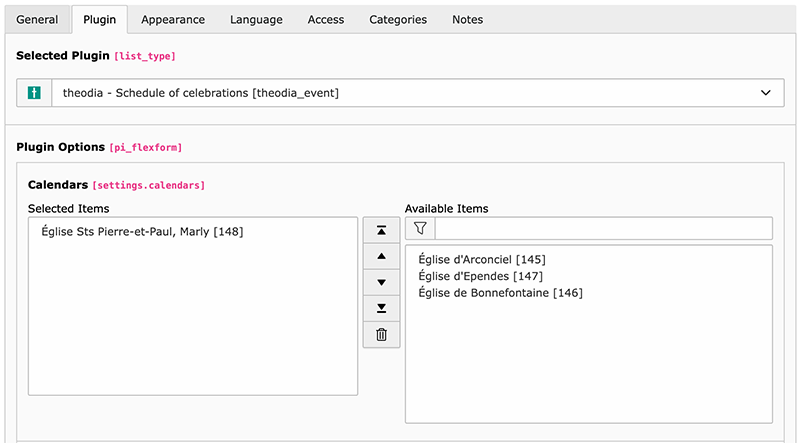Click the plugin dropdown chevron arrow
This screenshot has width=800, height=443.
[x=766, y=93]
